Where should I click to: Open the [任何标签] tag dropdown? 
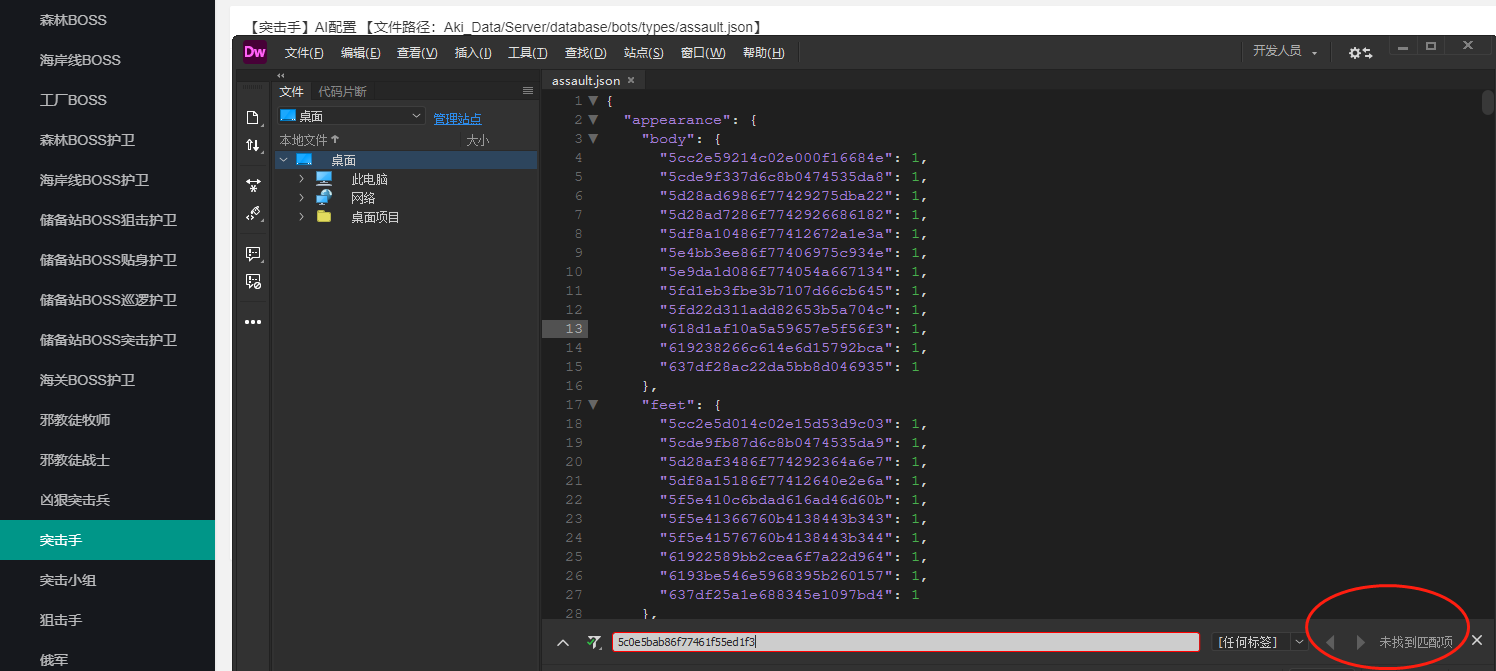coord(1259,642)
